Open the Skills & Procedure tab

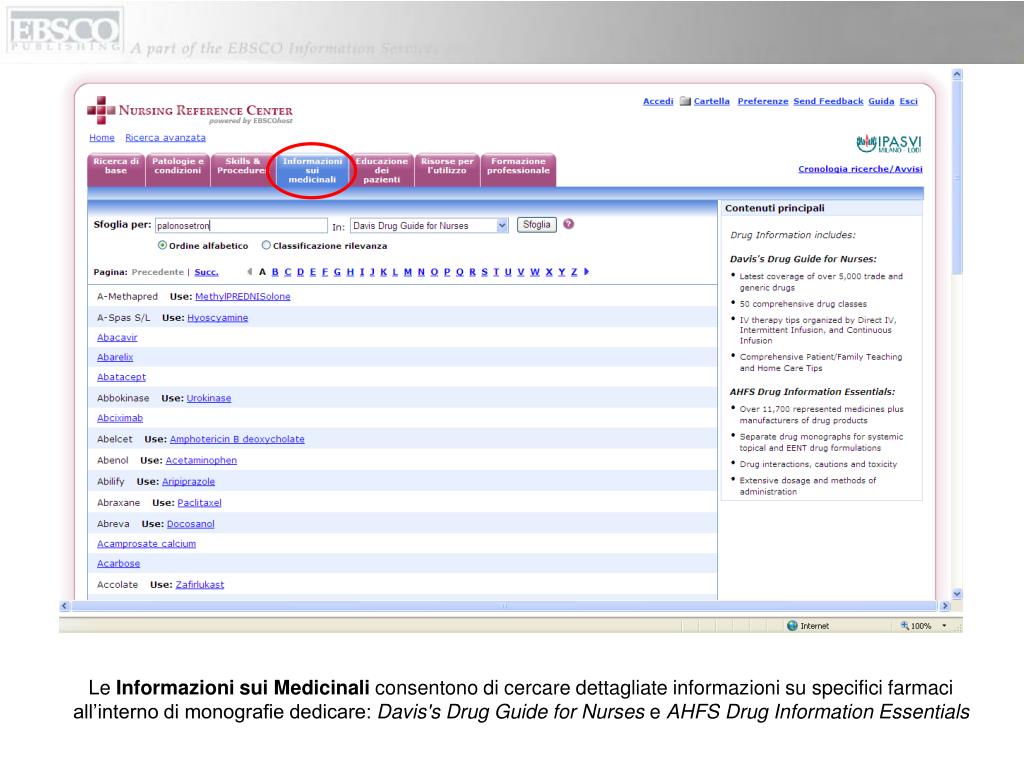242,170
